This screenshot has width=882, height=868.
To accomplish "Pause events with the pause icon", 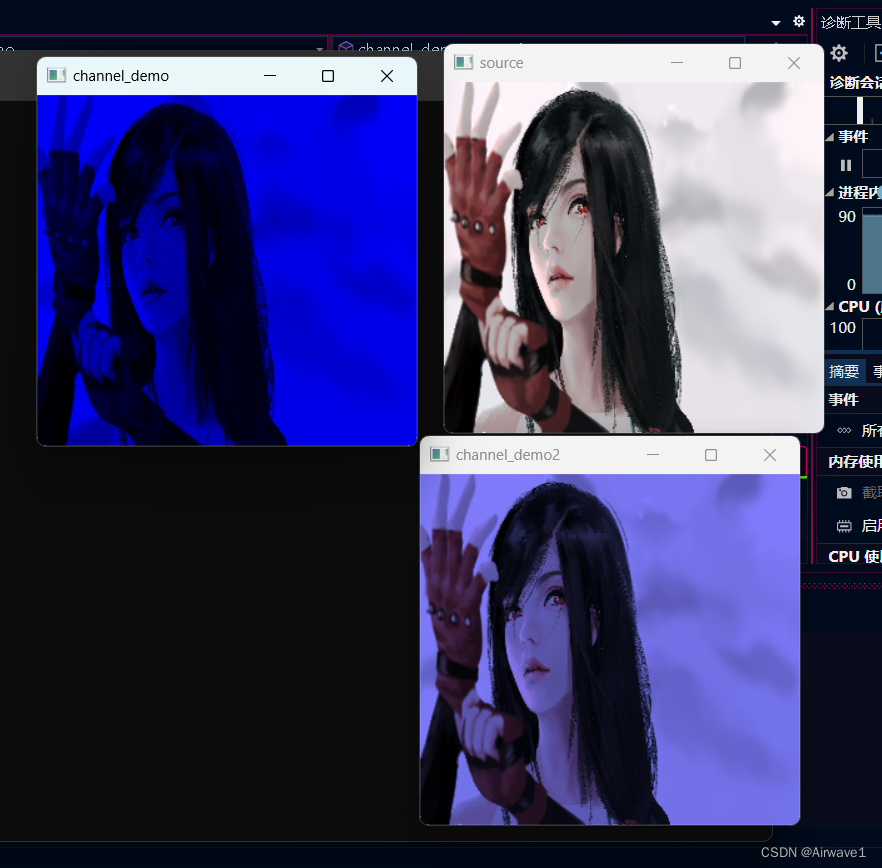I will 845,165.
